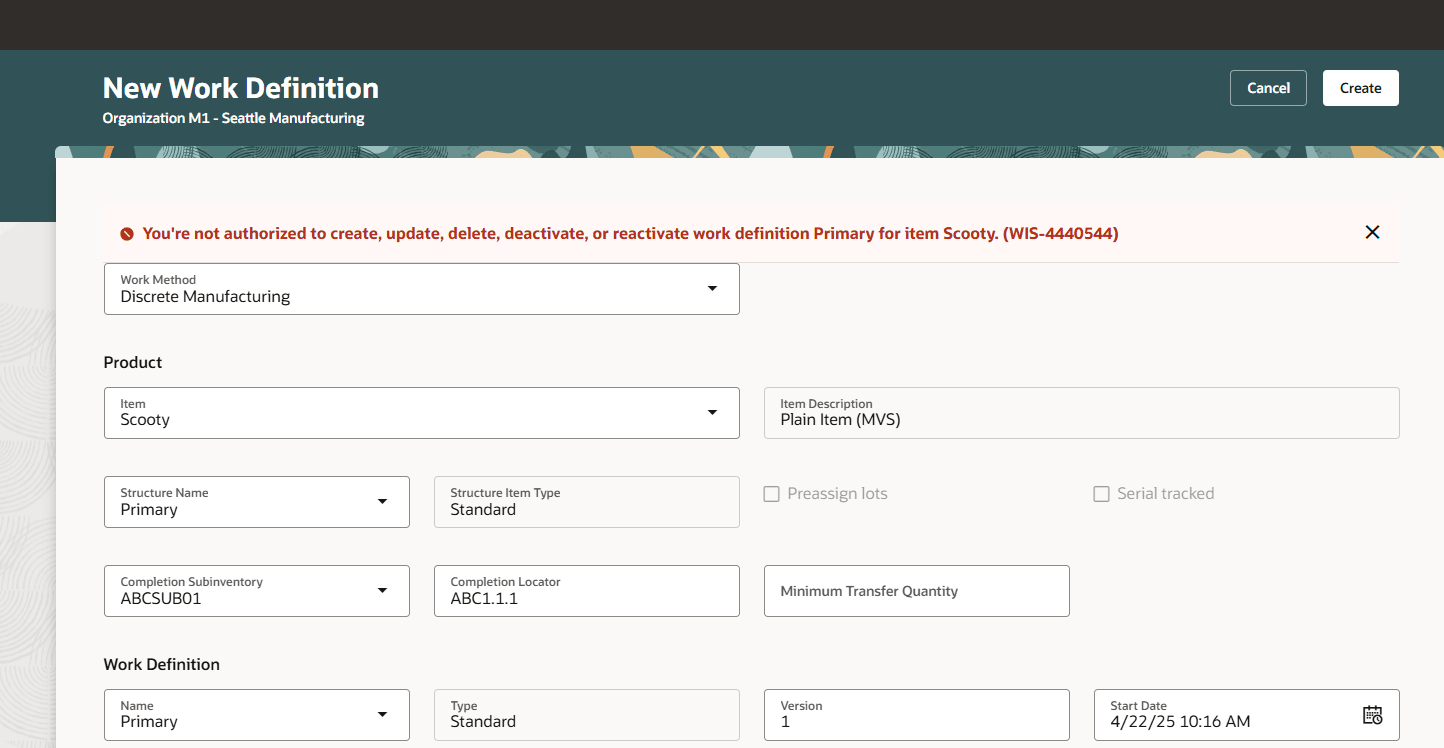Click the Type field showing Standard
1444x748 pixels.
pyautogui.click(x=586, y=714)
